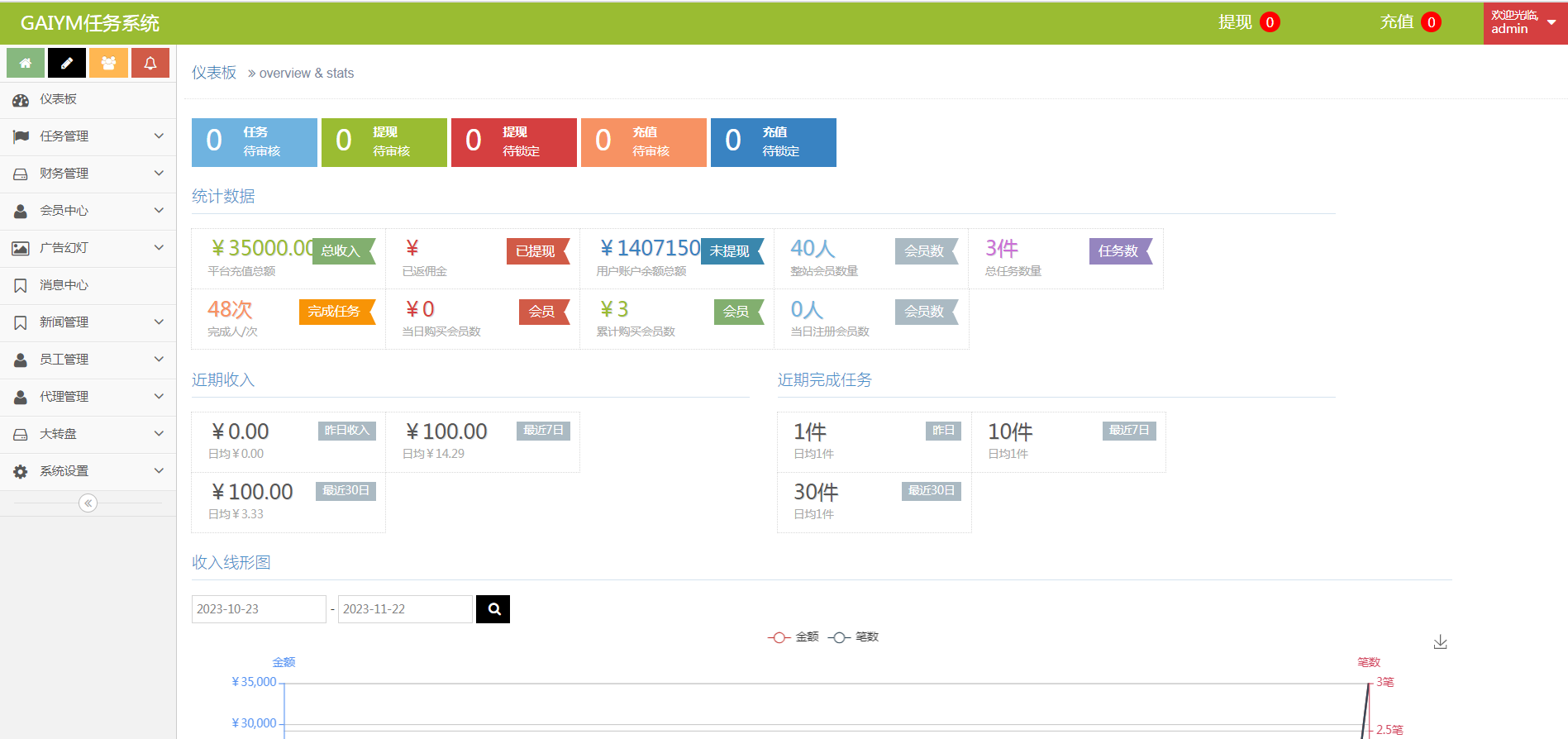Click the start date field 2023-10-23
The width and height of the screenshot is (1568, 739).
click(x=258, y=609)
